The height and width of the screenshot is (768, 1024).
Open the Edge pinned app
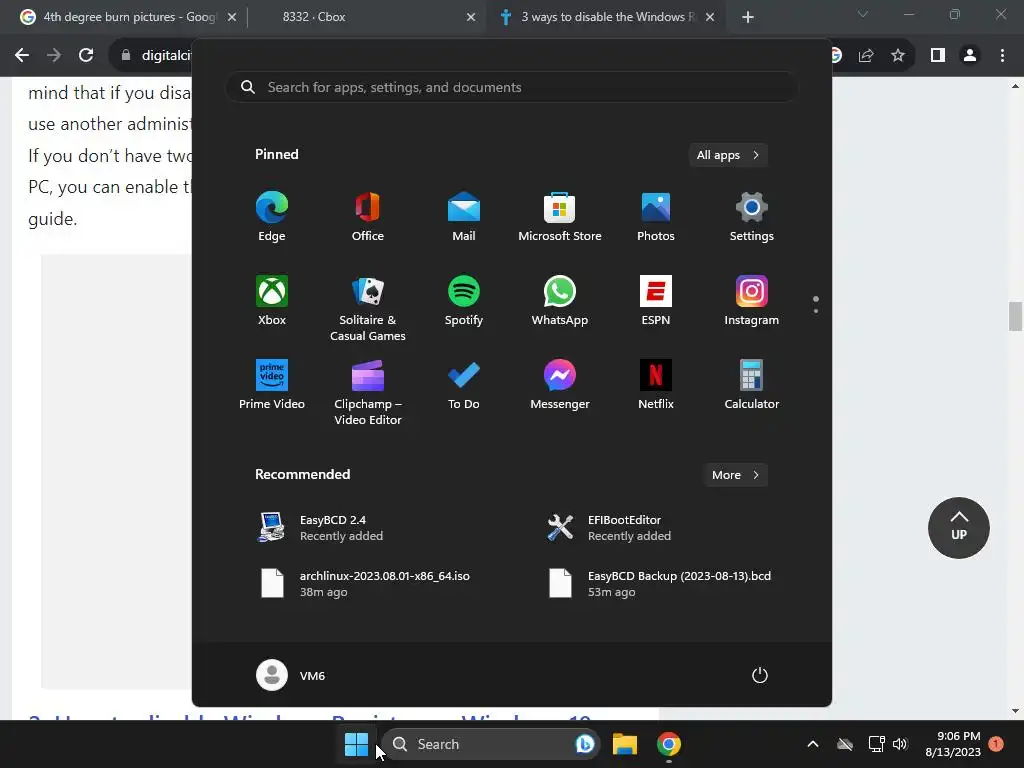[x=272, y=217]
